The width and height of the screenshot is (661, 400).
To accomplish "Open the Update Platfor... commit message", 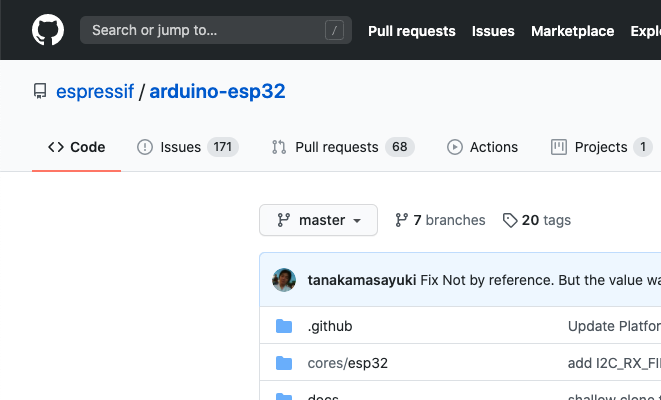I will [614, 326].
